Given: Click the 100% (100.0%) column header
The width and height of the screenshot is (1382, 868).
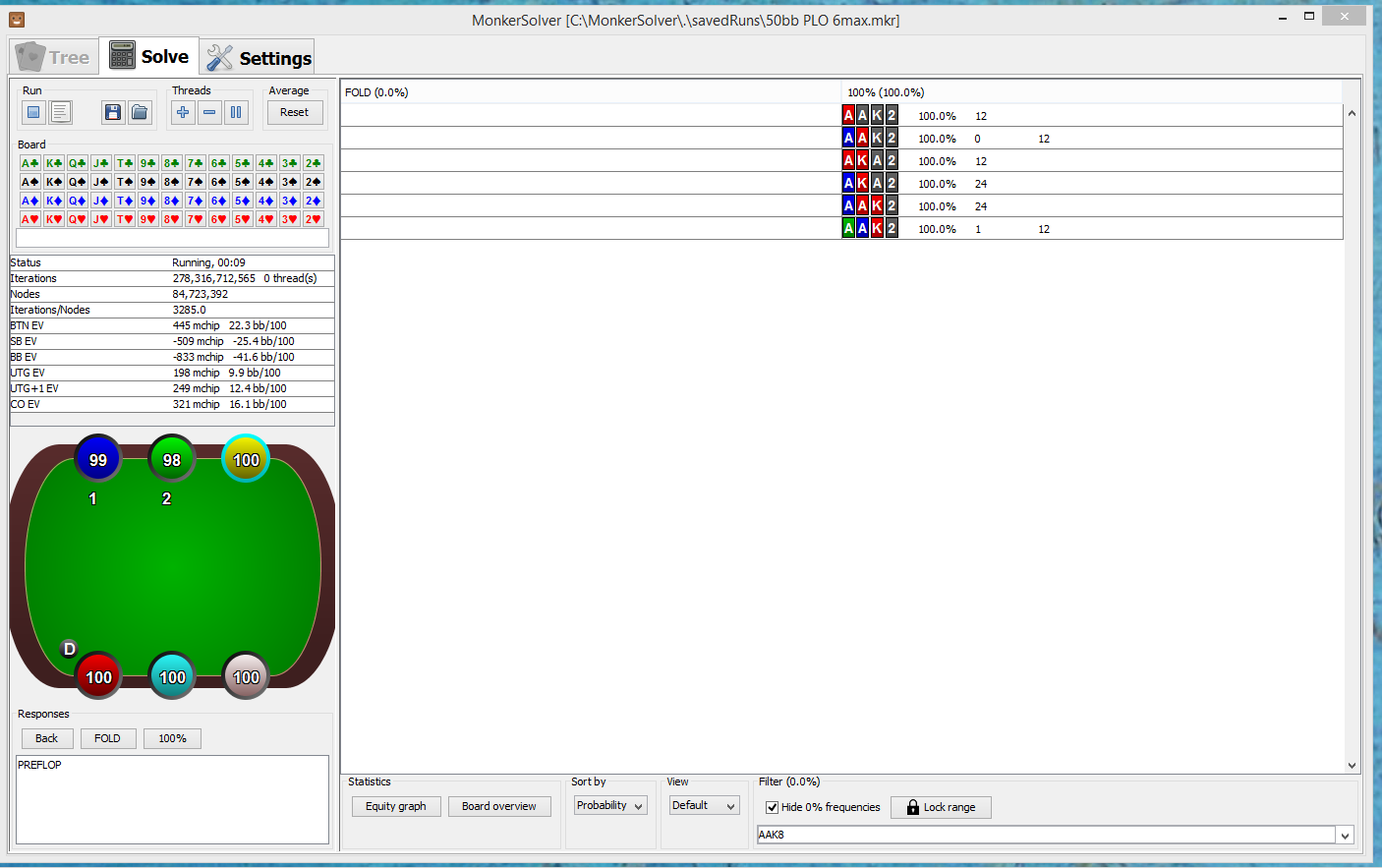Looking at the screenshot, I should 1091,92.
